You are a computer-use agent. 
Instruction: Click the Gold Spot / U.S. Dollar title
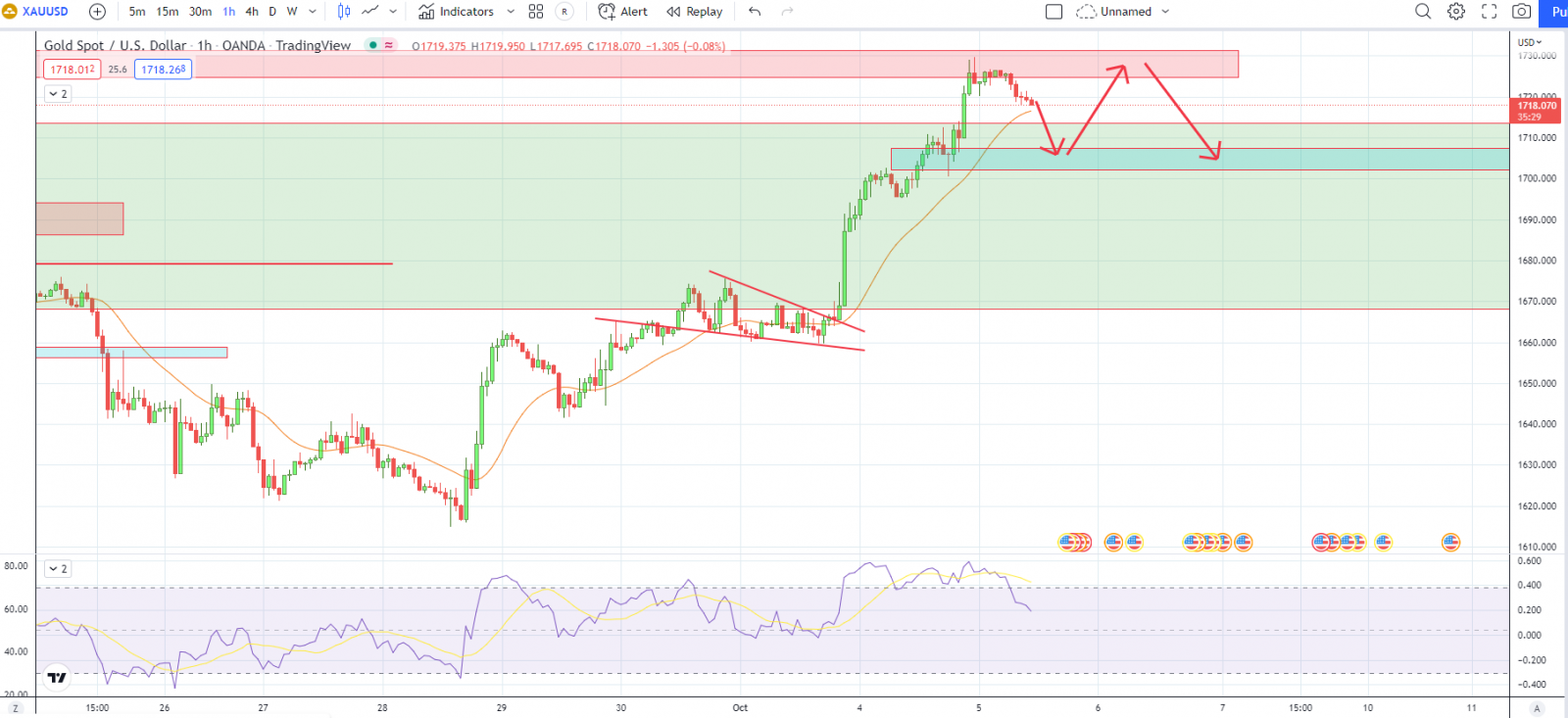click(x=115, y=45)
